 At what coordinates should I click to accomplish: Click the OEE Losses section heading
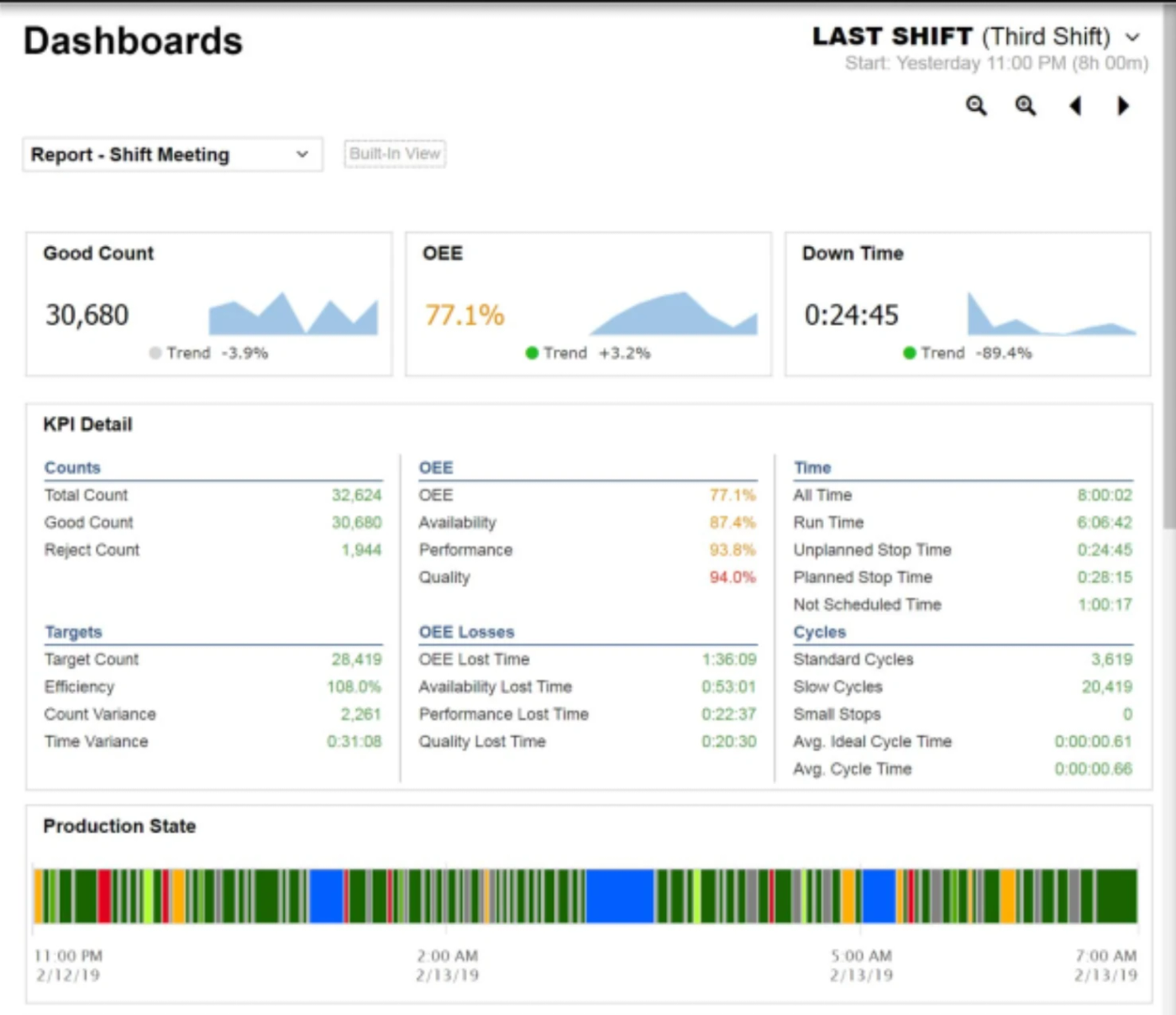point(467,632)
